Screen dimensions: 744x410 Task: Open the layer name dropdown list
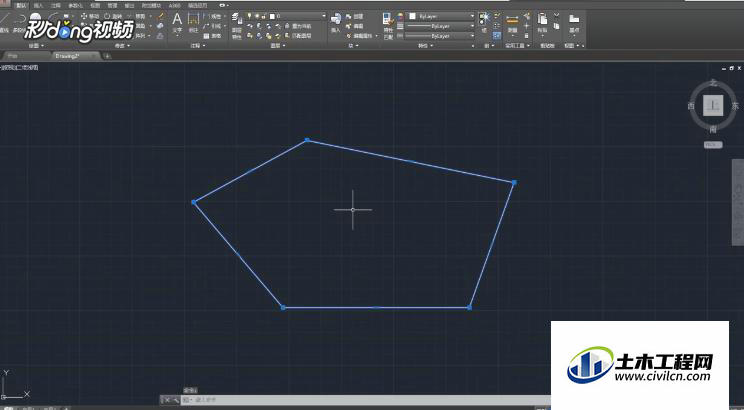click(324, 16)
